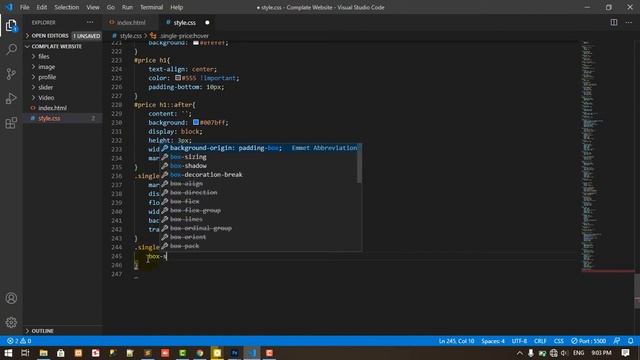The width and height of the screenshot is (640, 360).
Task: Open notifications bell in status bar
Action: tap(631, 341)
